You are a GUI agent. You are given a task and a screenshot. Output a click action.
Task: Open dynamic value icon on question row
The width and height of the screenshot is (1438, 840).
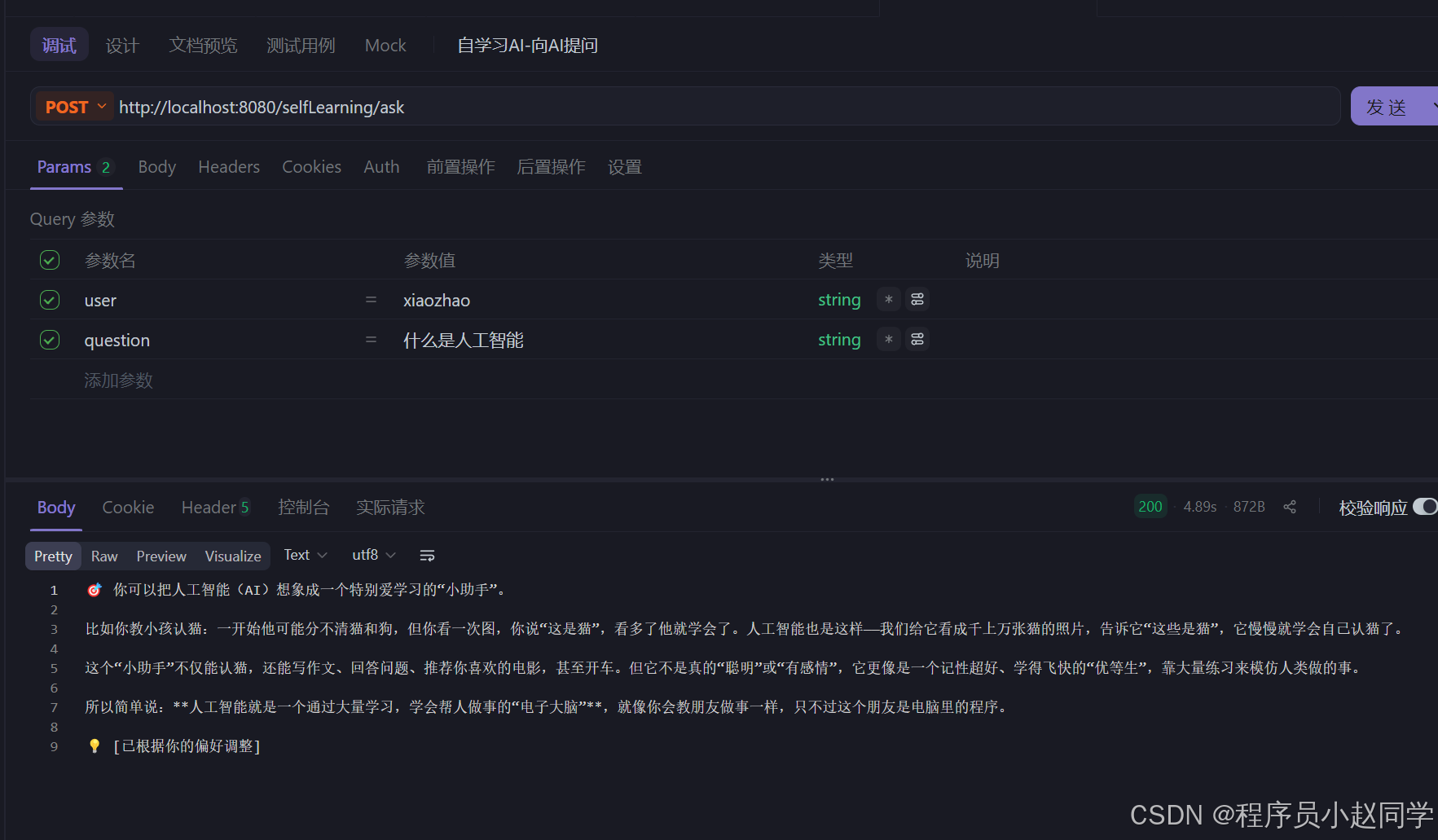pos(917,339)
